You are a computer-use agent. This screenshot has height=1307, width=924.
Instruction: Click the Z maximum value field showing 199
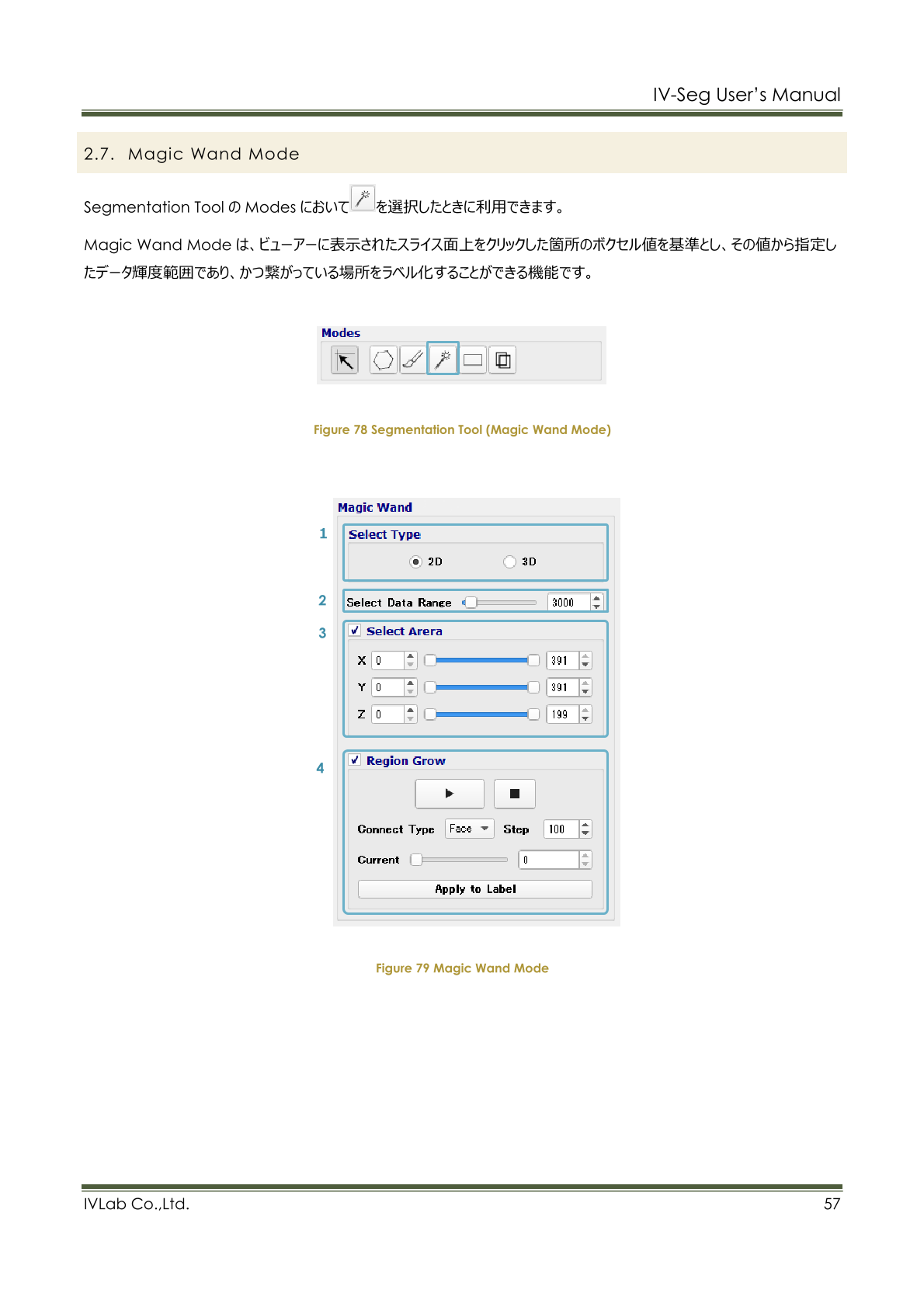562,714
